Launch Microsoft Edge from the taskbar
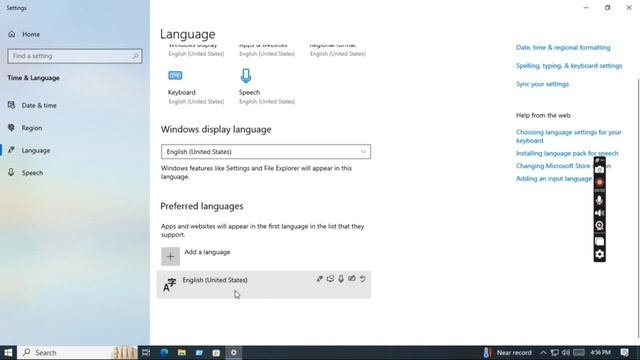 [164, 353]
